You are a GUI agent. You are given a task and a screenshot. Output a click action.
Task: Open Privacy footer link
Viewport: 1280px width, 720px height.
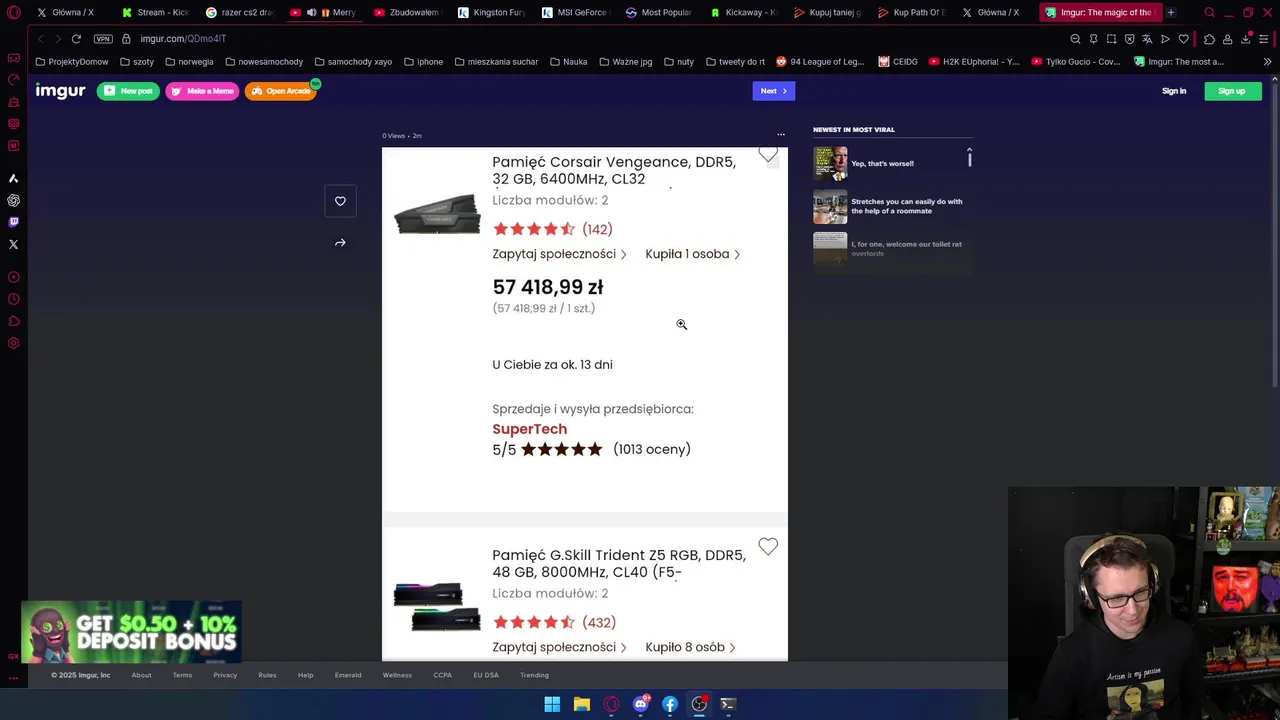click(225, 675)
